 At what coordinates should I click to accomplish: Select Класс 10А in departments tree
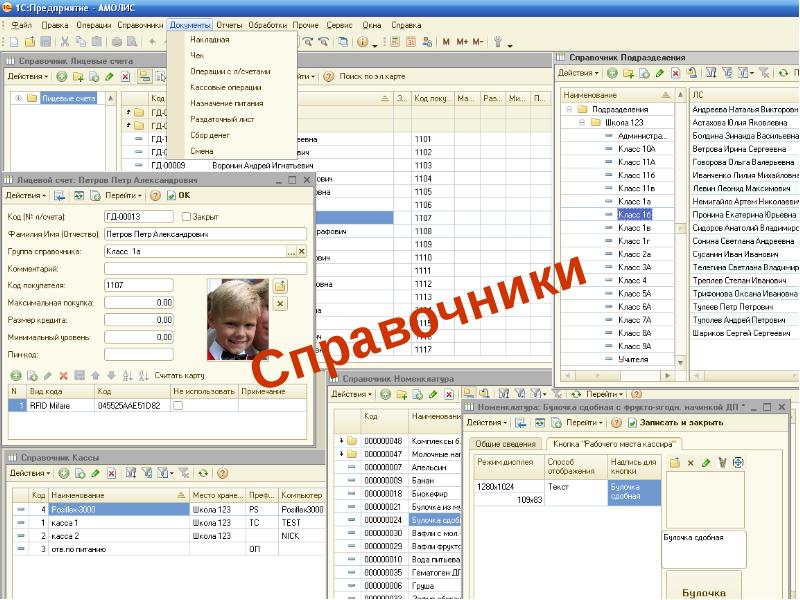[636, 149]
